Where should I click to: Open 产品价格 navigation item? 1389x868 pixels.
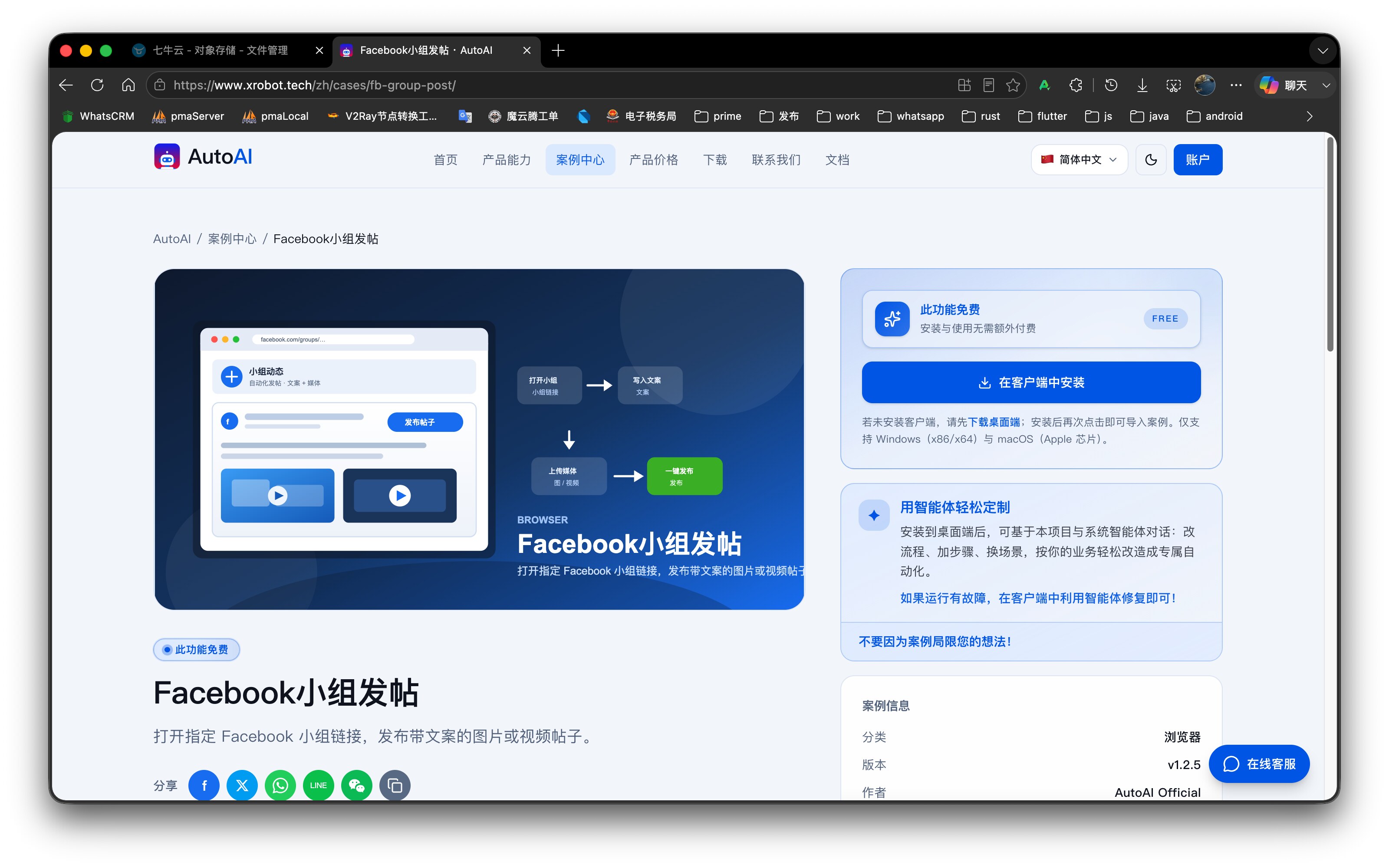(x=654, y=160)
